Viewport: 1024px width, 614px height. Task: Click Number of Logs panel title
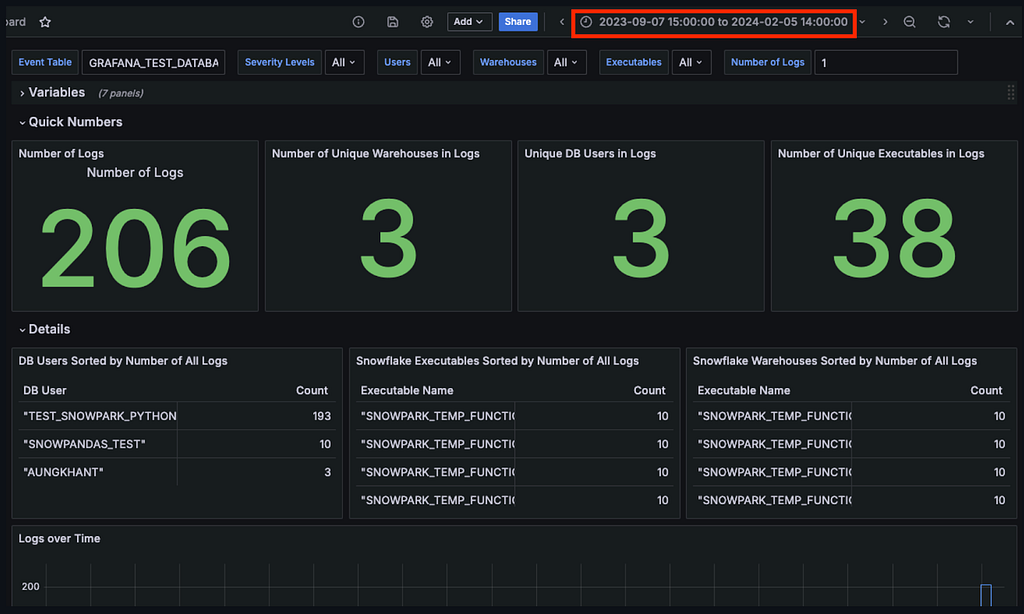tap(61, 154)
